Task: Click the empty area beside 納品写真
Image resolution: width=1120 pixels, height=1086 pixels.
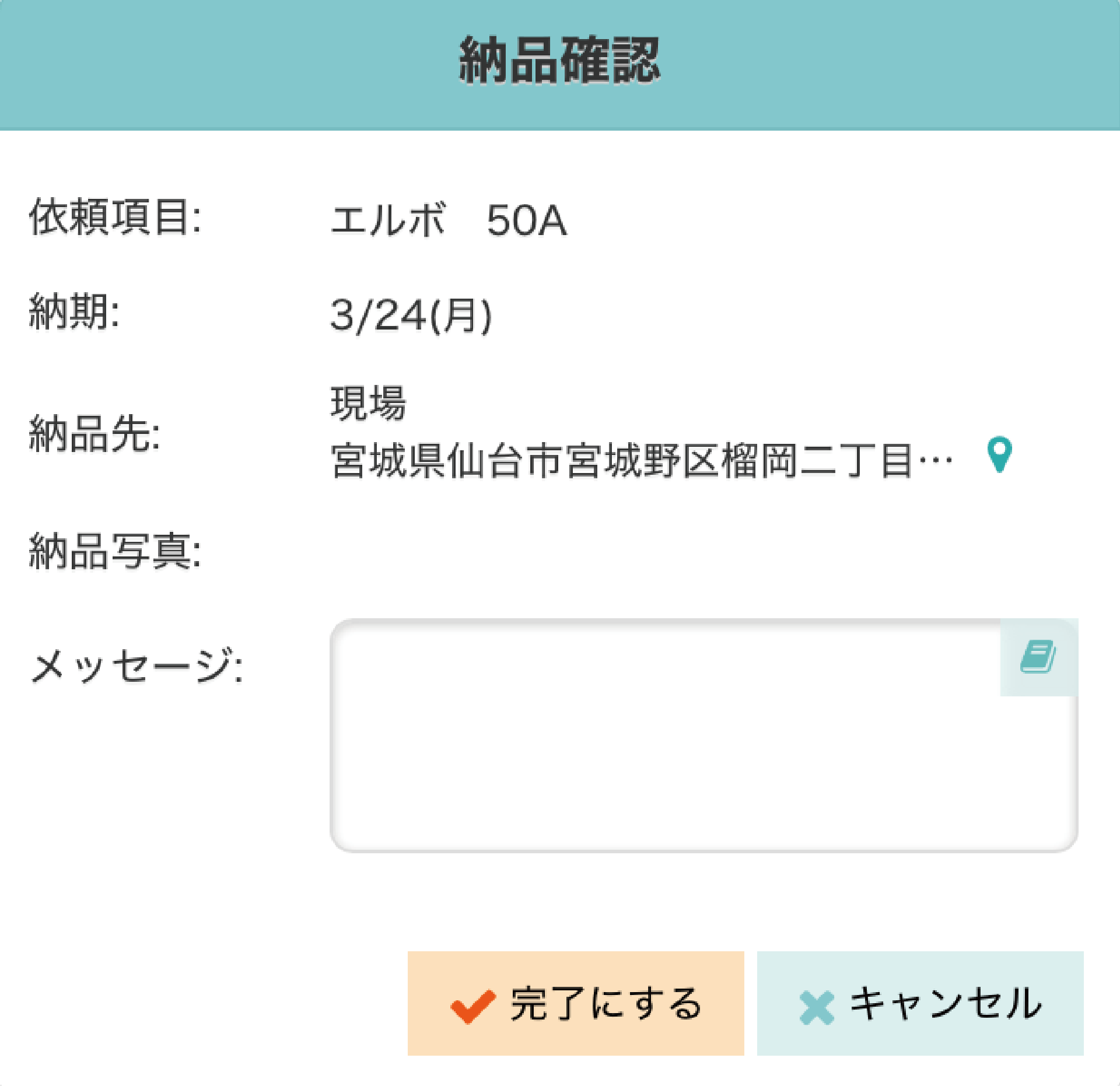Action: click(703, 551)
